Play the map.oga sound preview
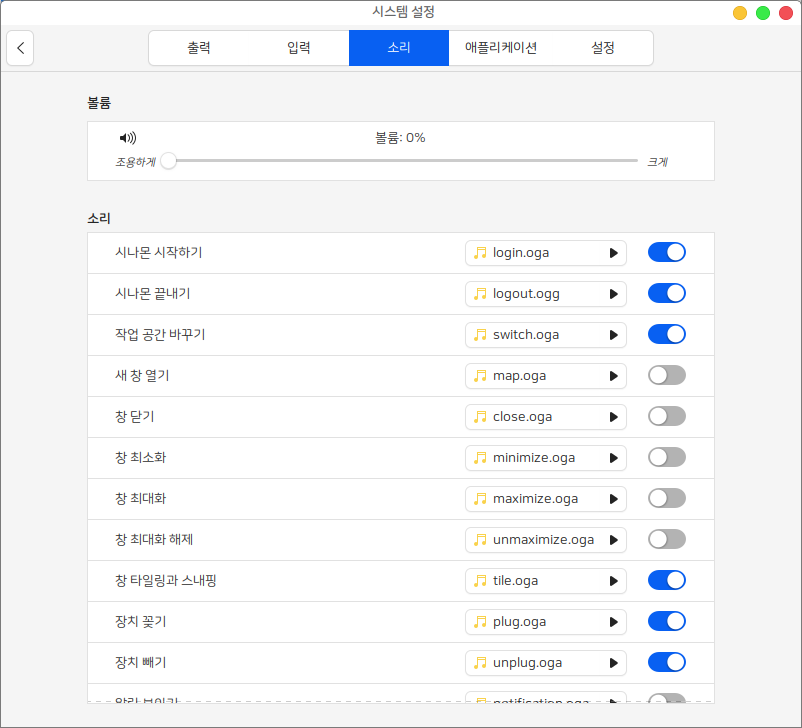The width and height of the screenshot is (802, 728). (613, 376)
